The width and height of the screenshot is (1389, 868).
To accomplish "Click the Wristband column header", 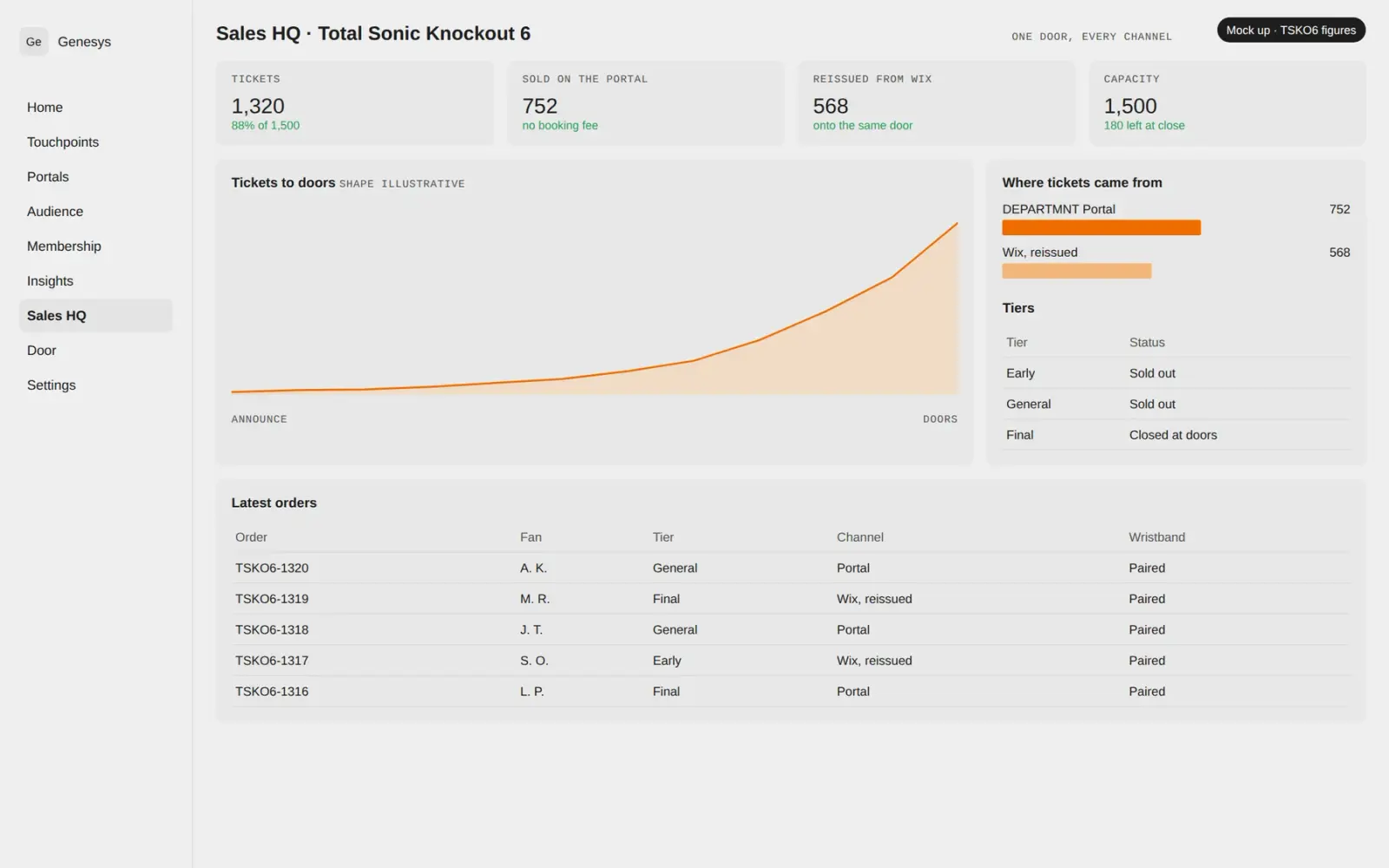I will click(x=1156, y=537).
